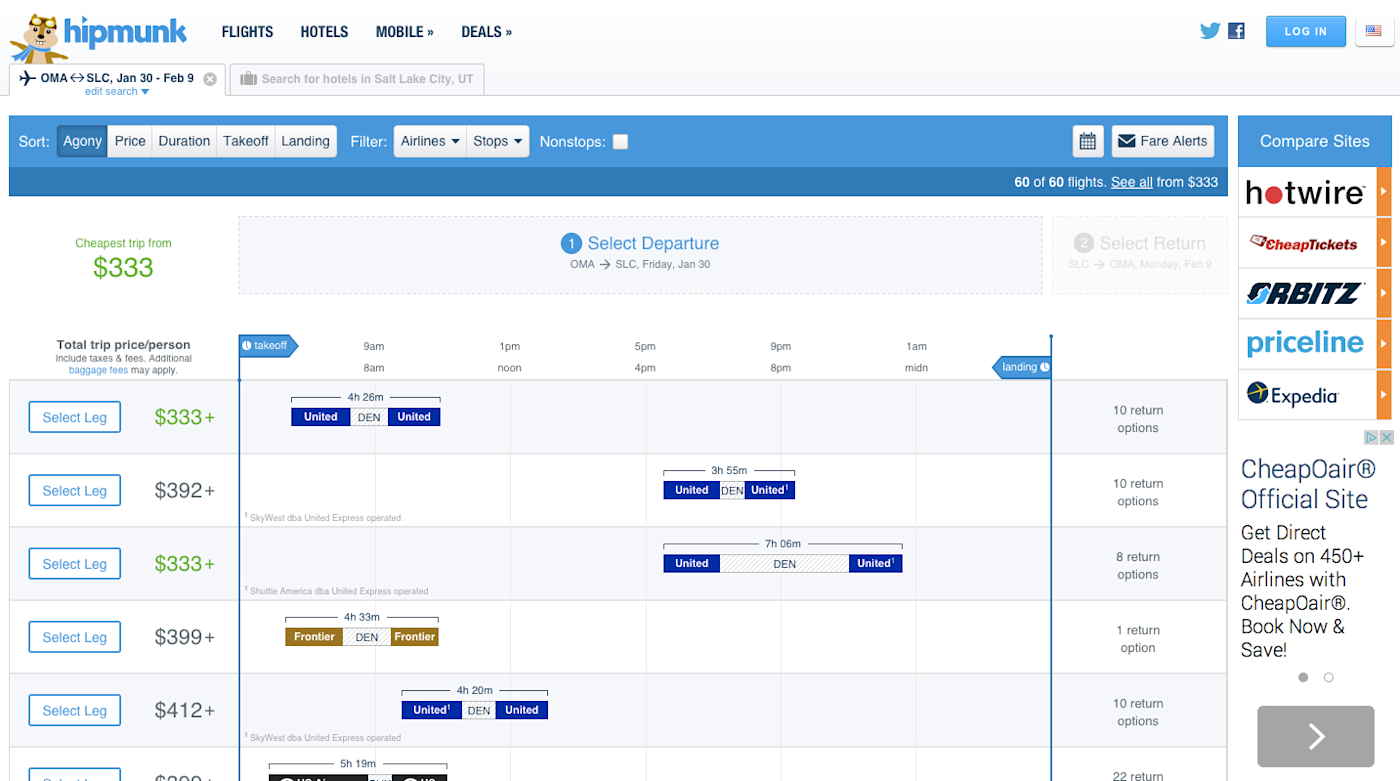The width and height of the screenshot is (1400, 781).
Task: Click the takeoff time slider handle
Action: (x=268, y=345)
